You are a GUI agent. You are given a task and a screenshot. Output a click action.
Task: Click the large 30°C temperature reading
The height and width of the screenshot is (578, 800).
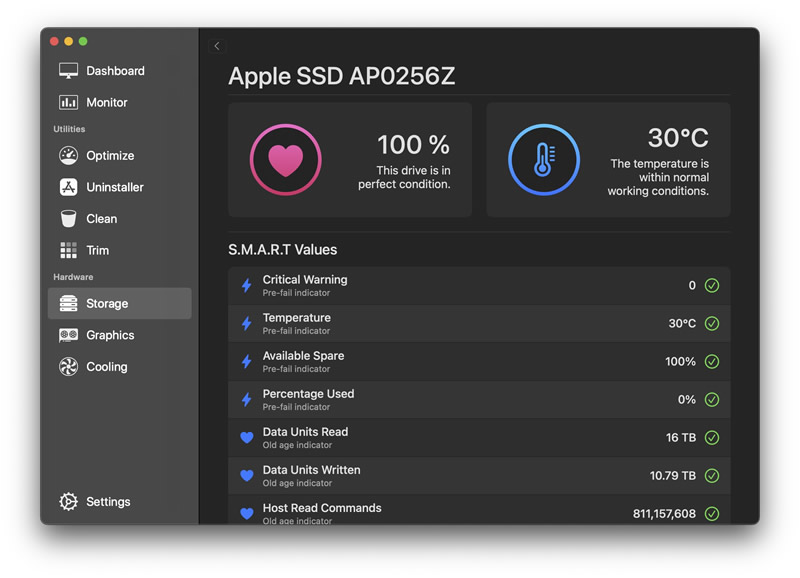[678, 138]
